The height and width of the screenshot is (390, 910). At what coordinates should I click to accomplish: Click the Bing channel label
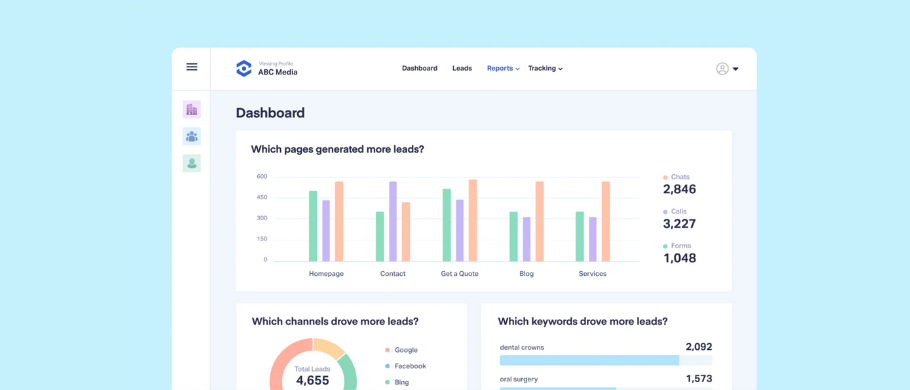402,382
